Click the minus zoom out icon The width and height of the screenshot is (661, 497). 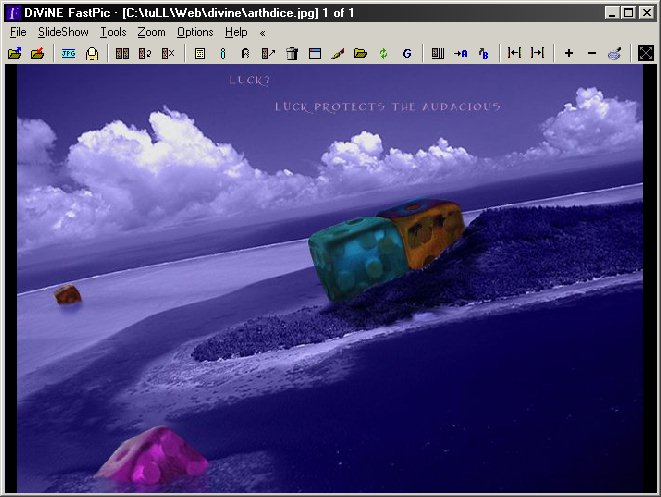592,53
